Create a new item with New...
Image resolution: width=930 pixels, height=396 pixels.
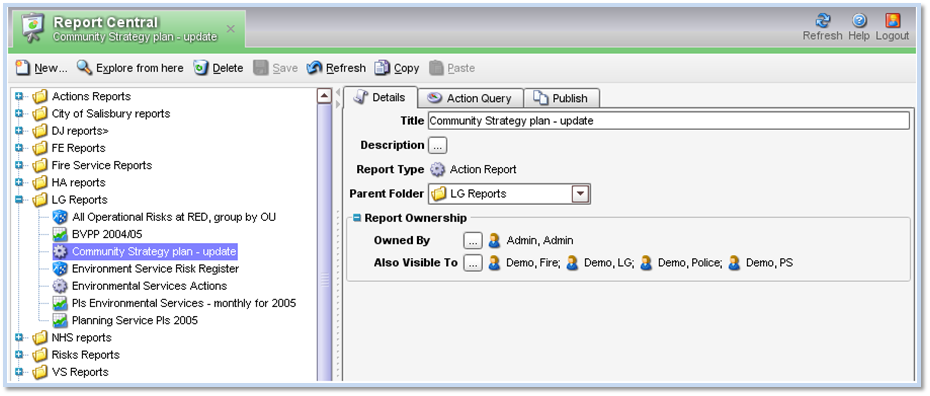coord(41,68)
